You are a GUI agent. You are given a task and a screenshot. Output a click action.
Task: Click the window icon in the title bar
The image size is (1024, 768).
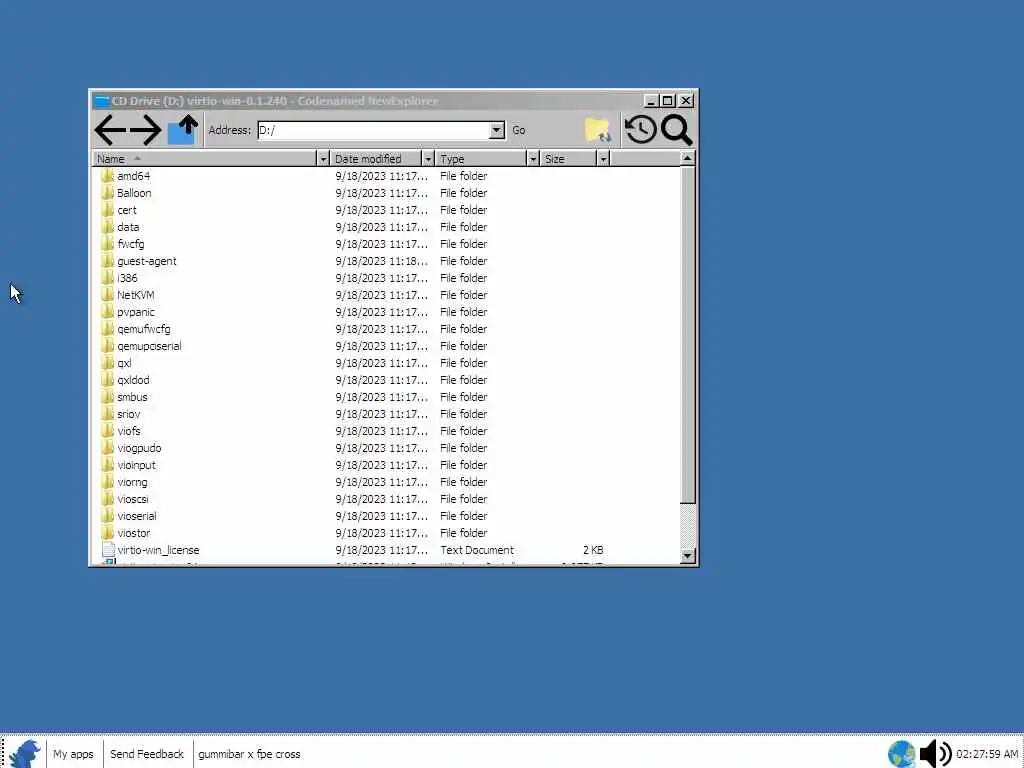tap(101, 101)
